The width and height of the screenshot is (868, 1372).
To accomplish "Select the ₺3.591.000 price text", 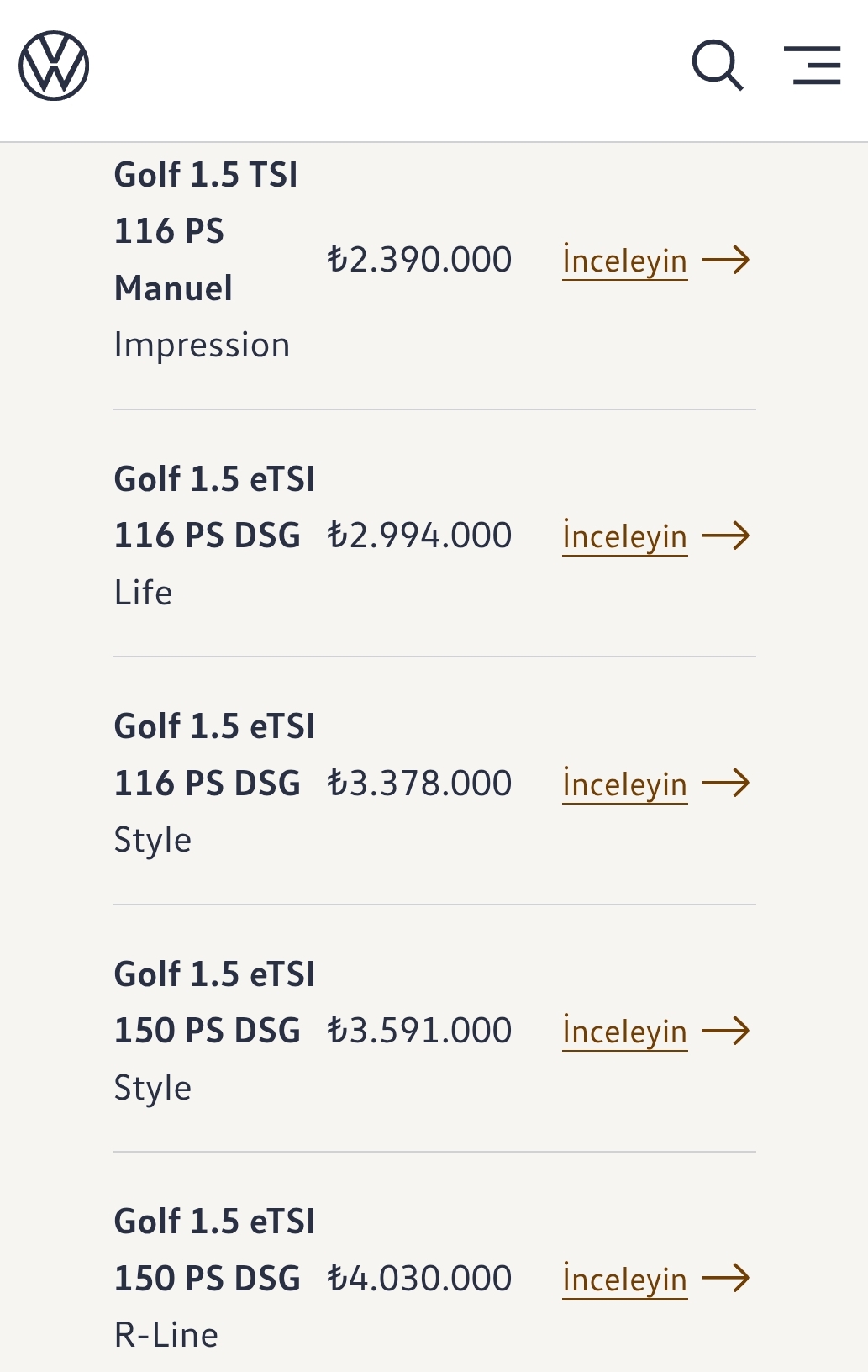I will tap(419, 1030).
